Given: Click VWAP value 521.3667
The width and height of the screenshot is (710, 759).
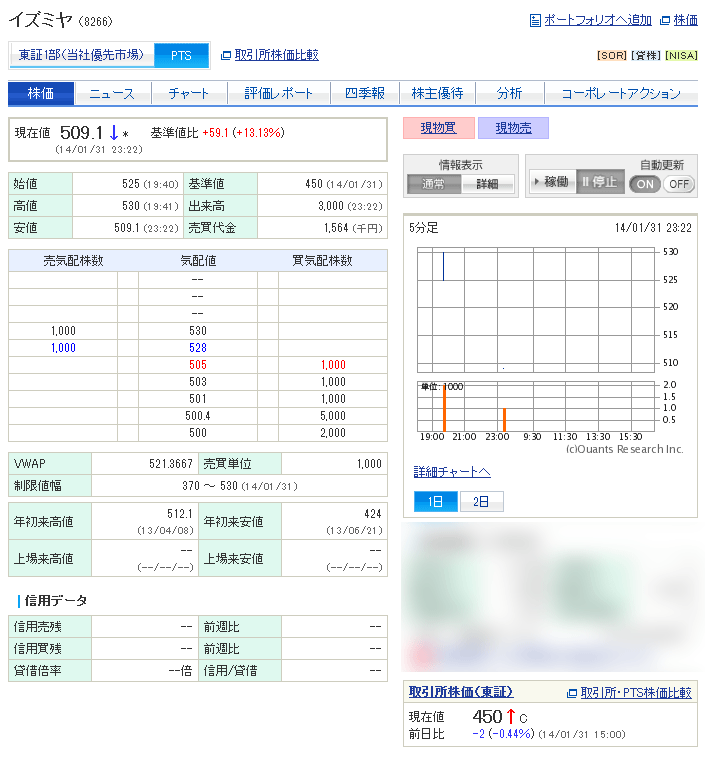Looking at the screenshot, I should 171,464.
